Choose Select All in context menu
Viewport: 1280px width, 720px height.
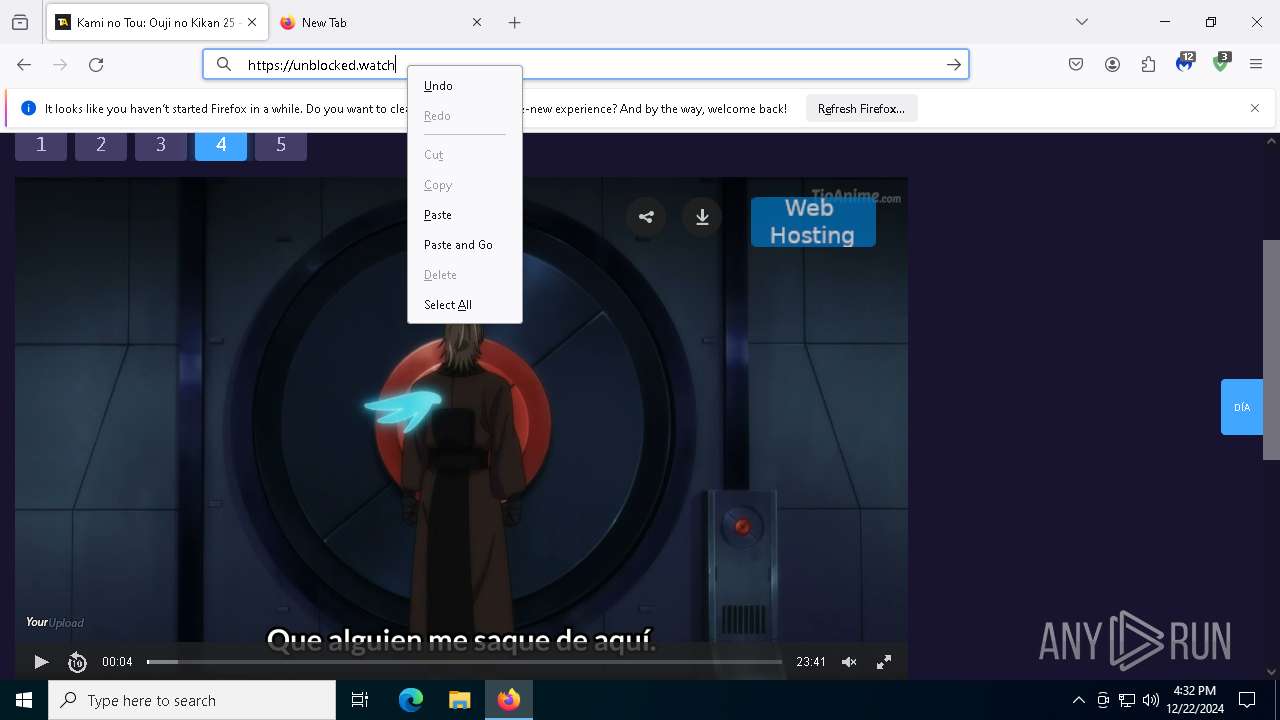(x=465, y=305)
